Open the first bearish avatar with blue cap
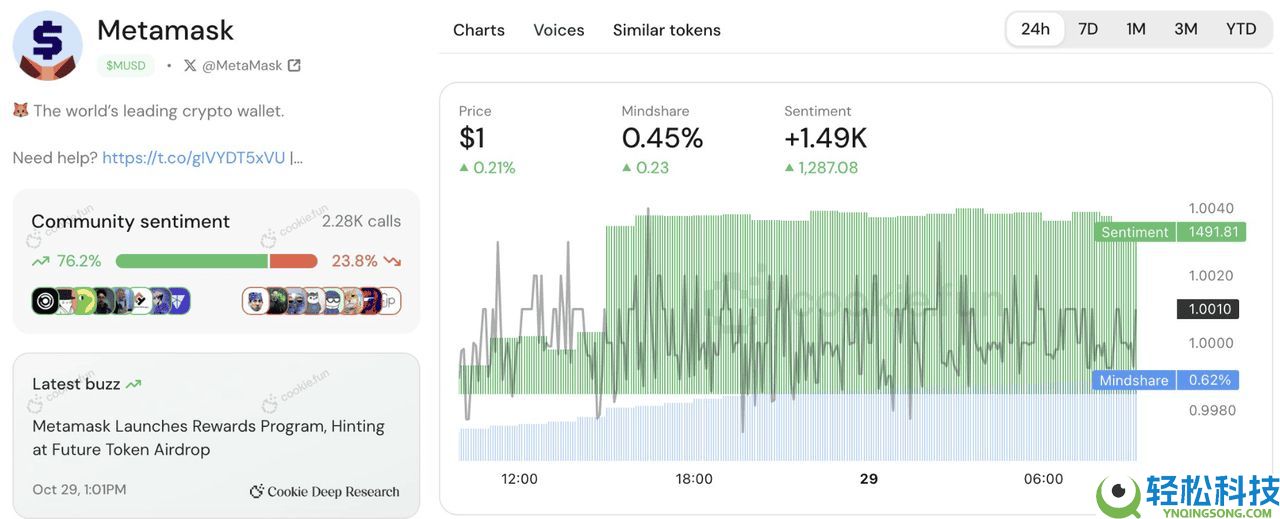 click(255, 301)
